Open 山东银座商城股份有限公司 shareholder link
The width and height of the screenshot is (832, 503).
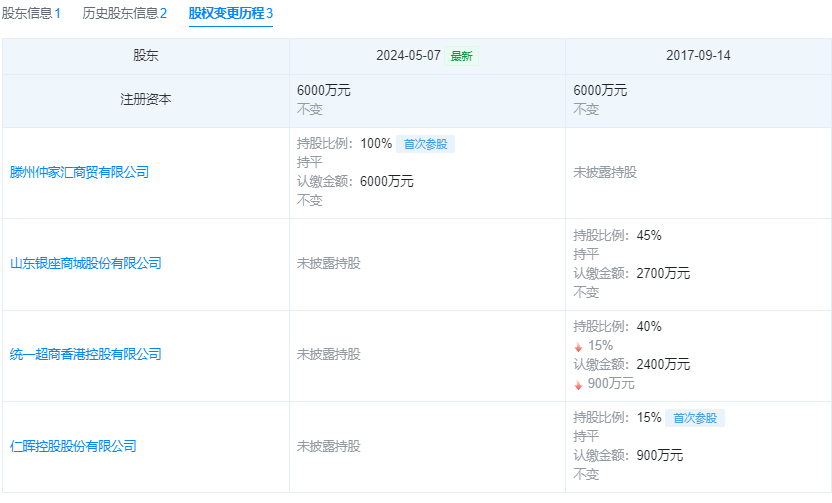click(x=86, y=263)
